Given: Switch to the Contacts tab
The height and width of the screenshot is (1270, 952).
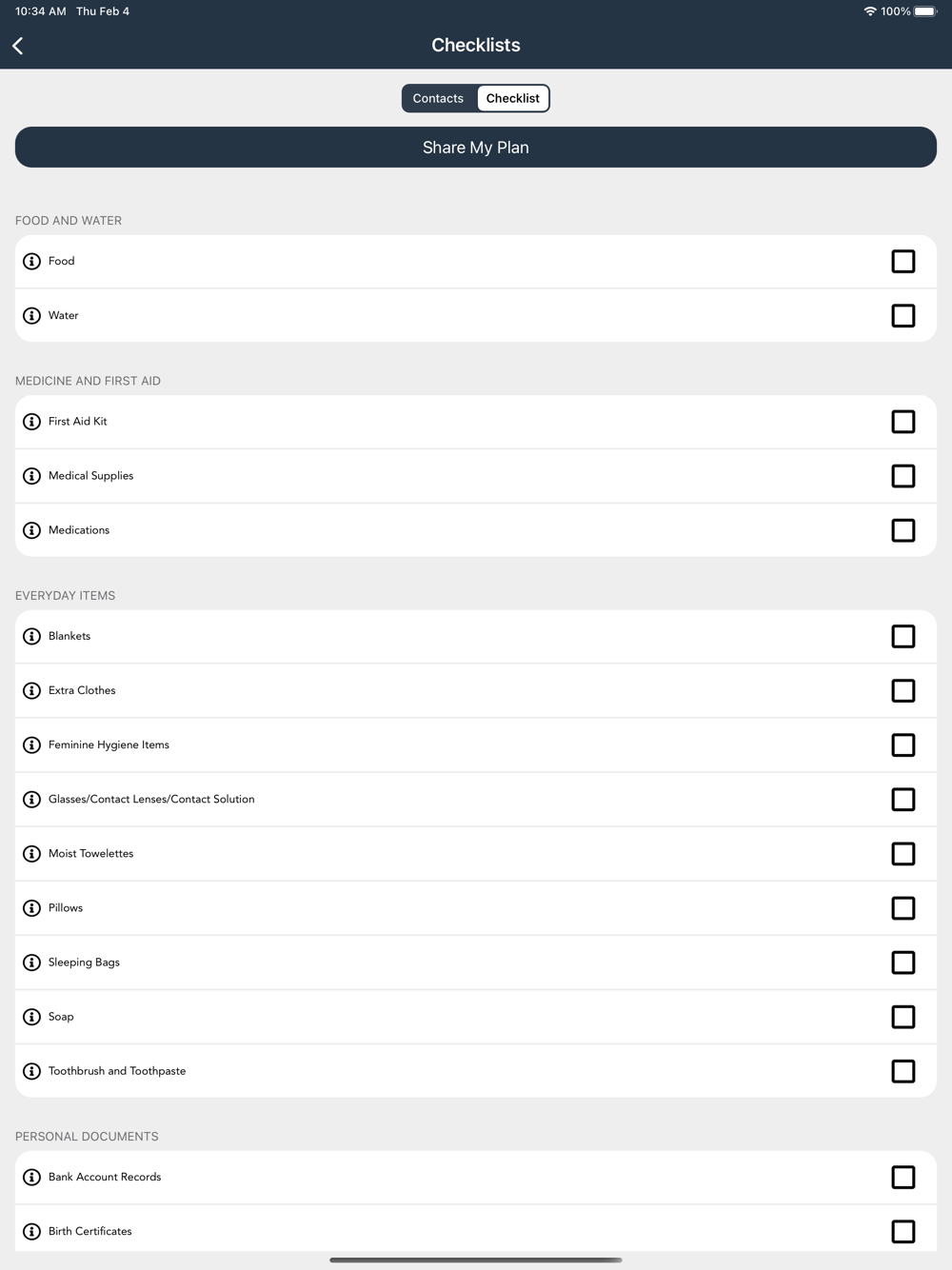Looking at the screenshot, I should coord(438,98).
